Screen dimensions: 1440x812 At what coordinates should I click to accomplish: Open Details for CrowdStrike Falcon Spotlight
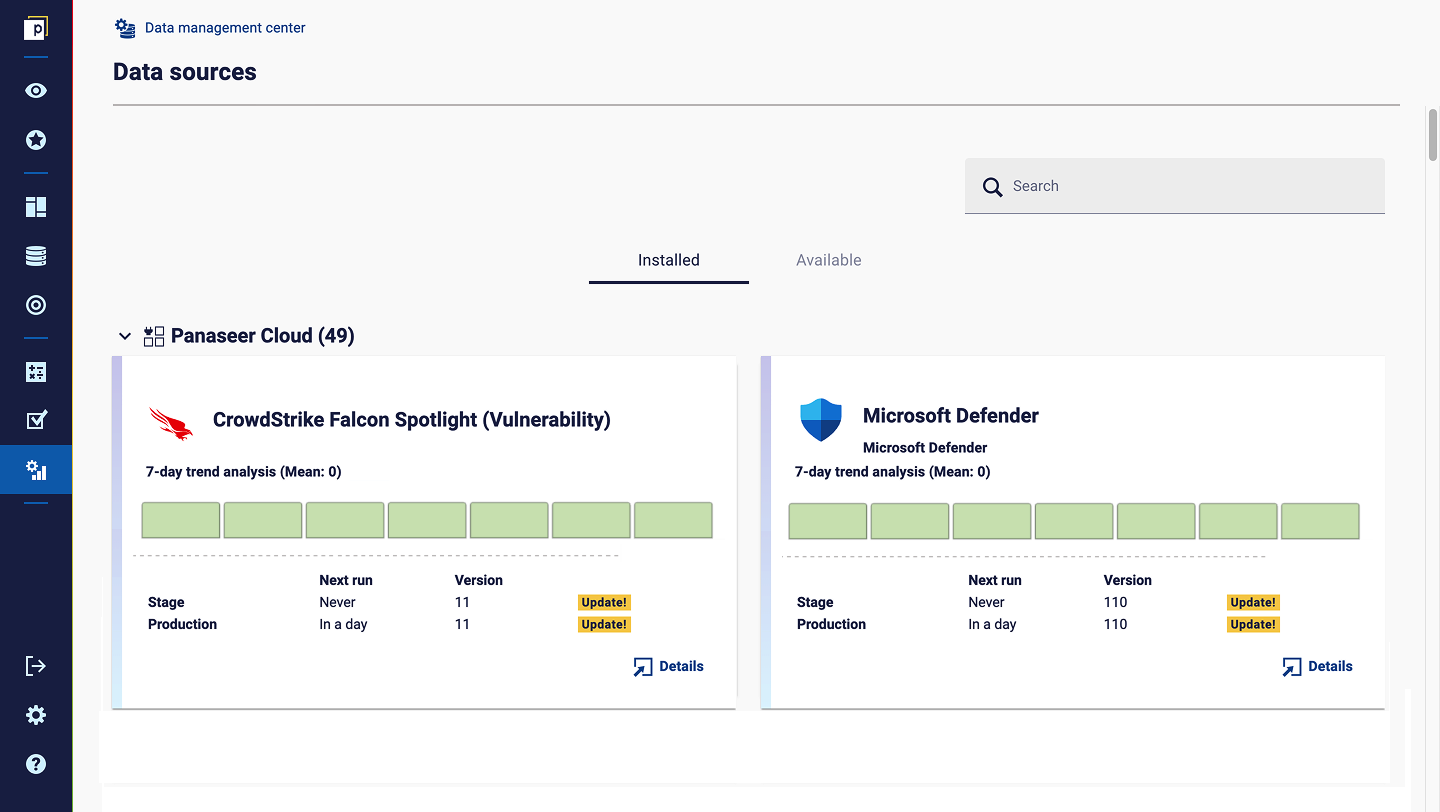[669, 667]
